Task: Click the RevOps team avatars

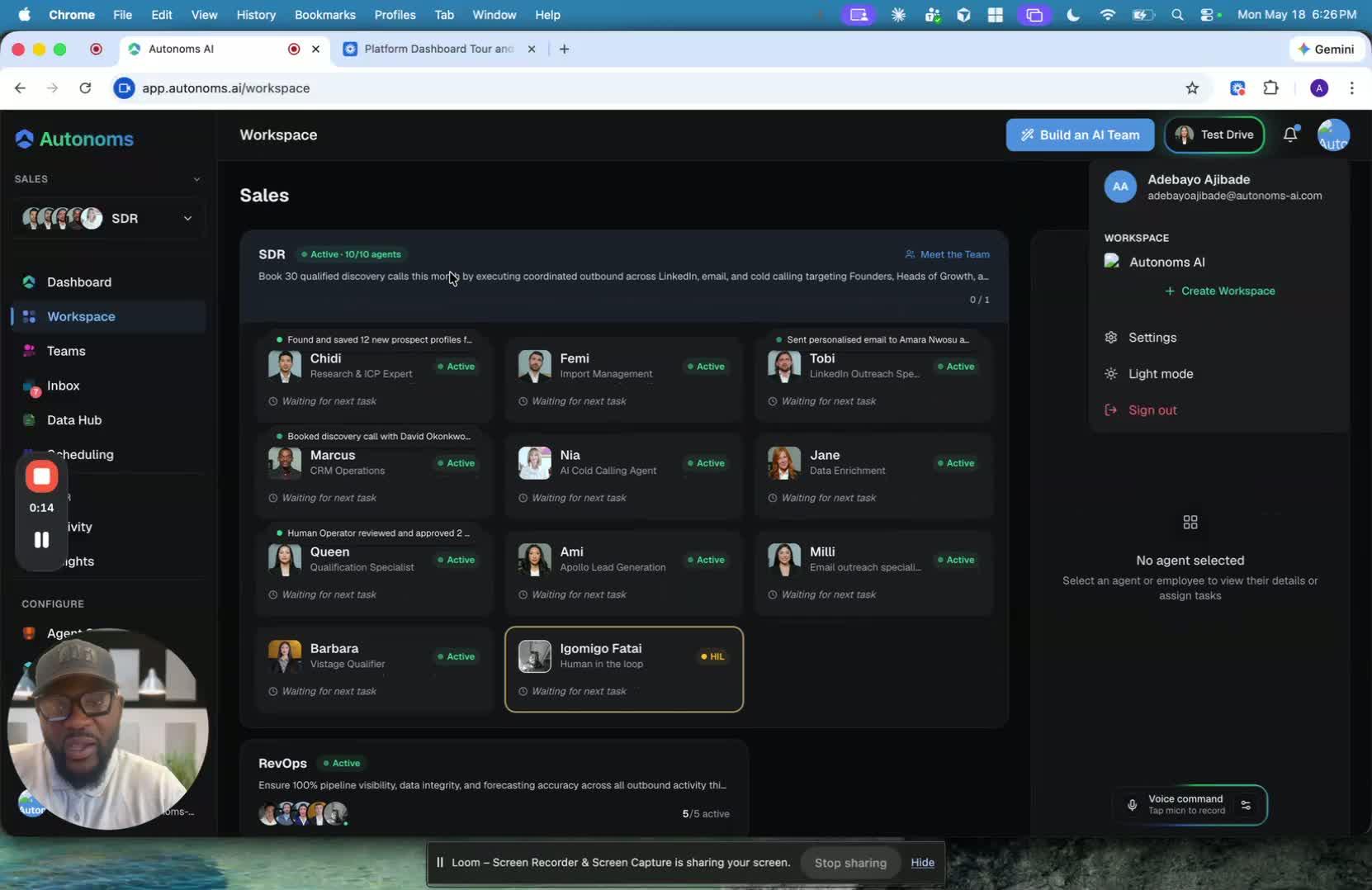Action: coord(303,814)
